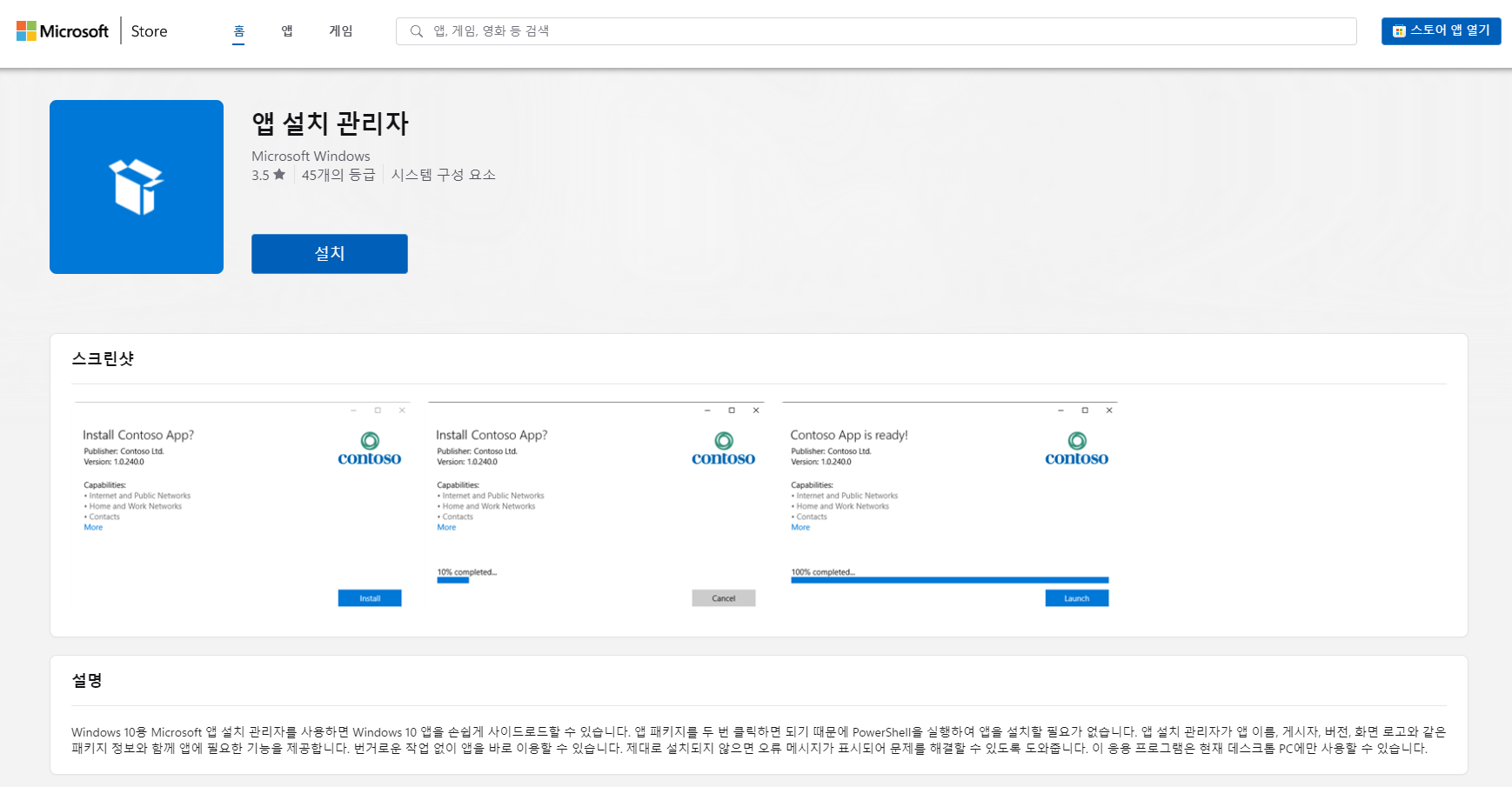1512x787 pixels.
Task: Click the 3.5 rating value
Action: click(260, 176)
